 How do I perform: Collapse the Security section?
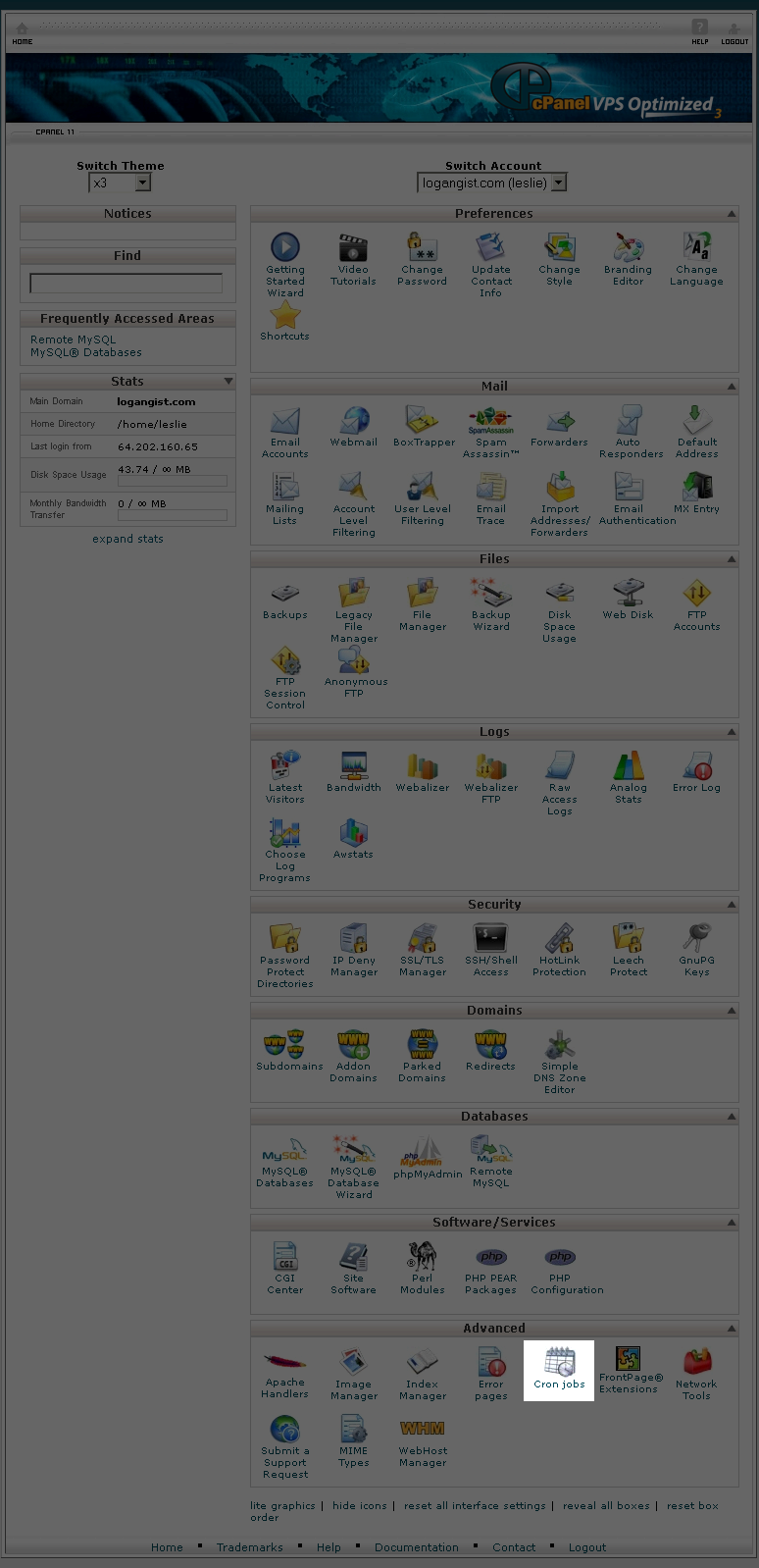(732, 905)
